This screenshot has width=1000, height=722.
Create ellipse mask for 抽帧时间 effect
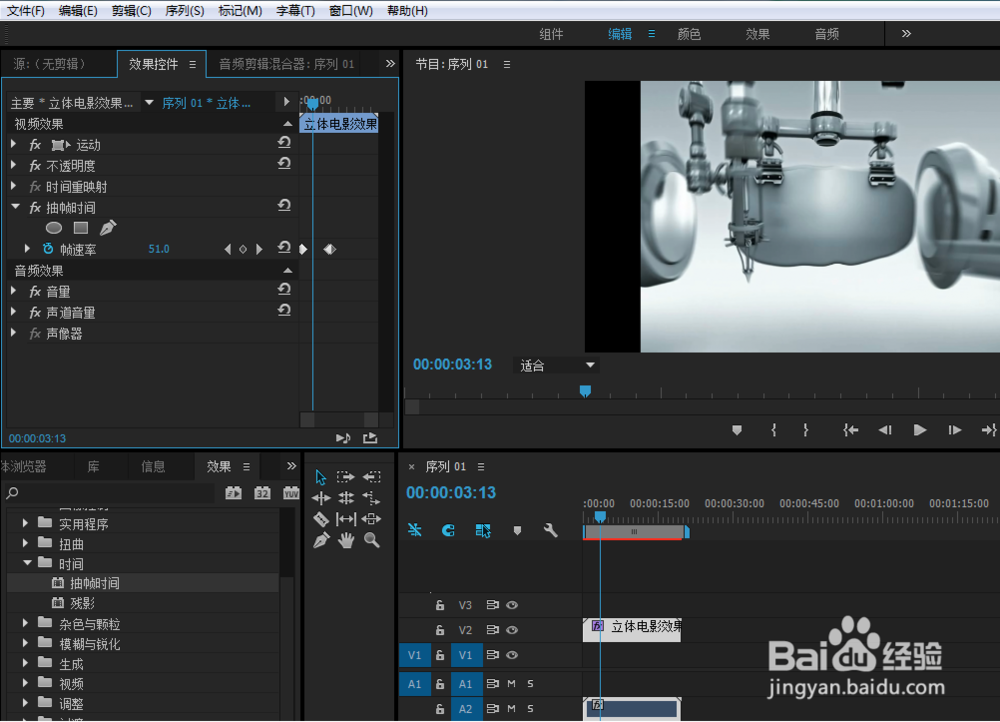54,228
